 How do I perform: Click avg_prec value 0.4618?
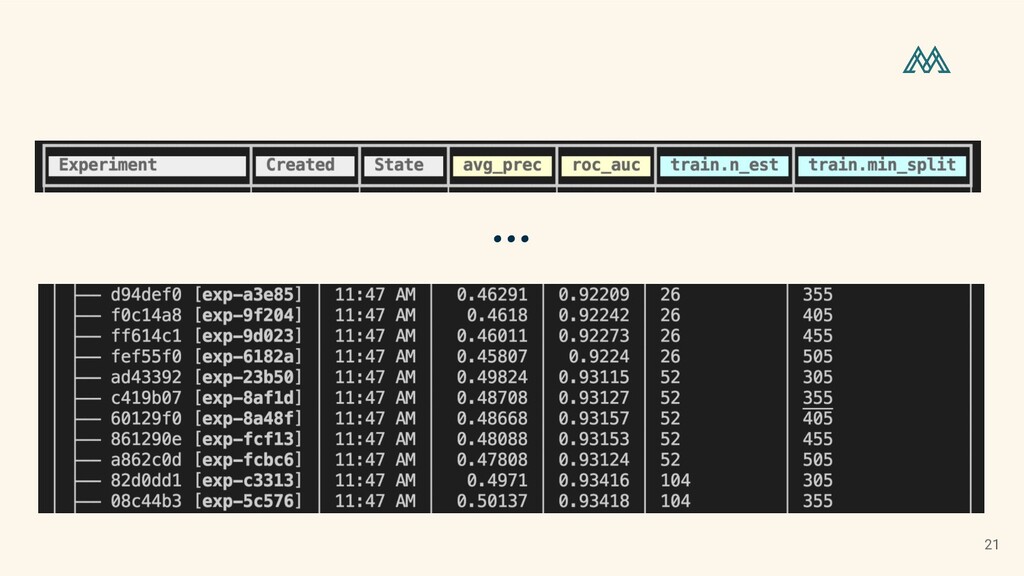pos(497,315)
